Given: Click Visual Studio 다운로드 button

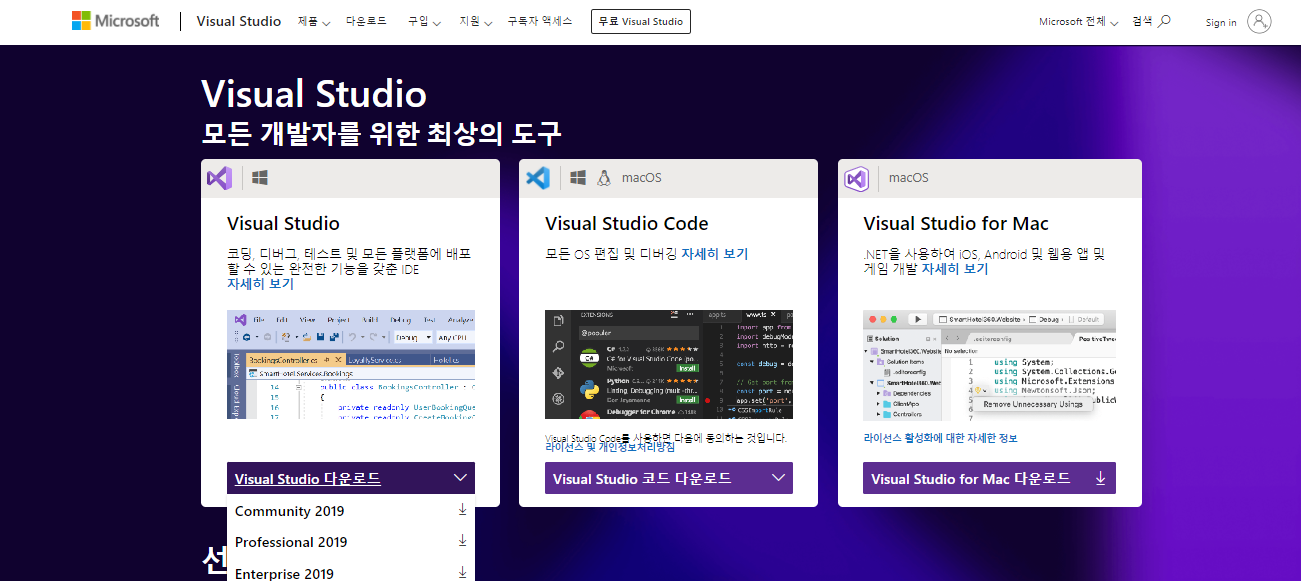Looking at the screenshot, I should 351,478.
